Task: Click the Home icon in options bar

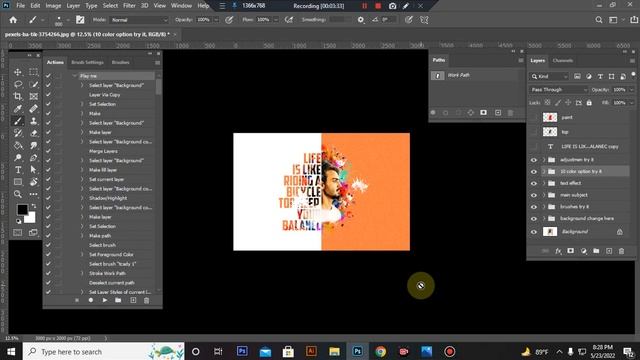Action: tap(13, 20)
